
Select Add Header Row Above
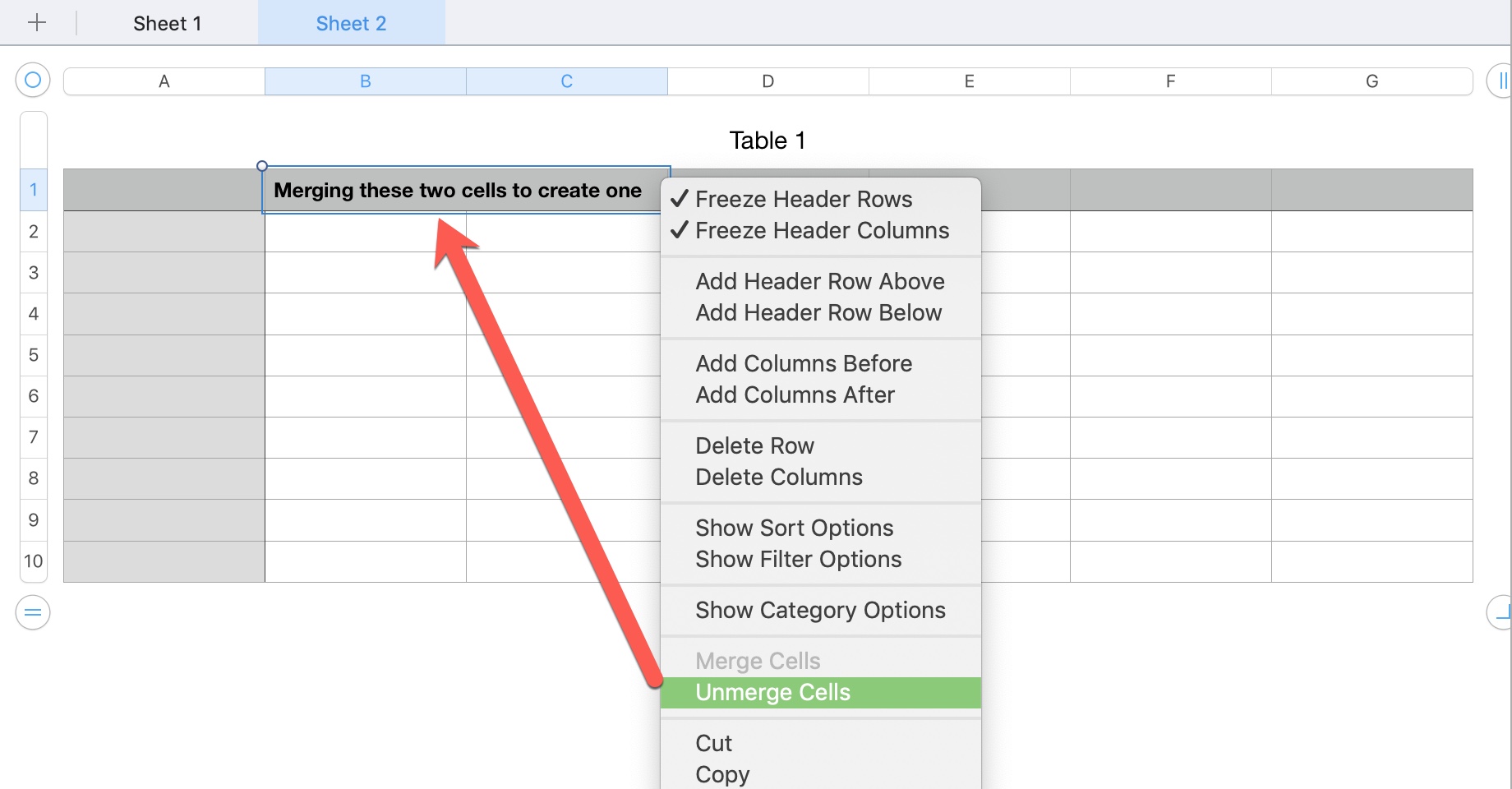819,281
